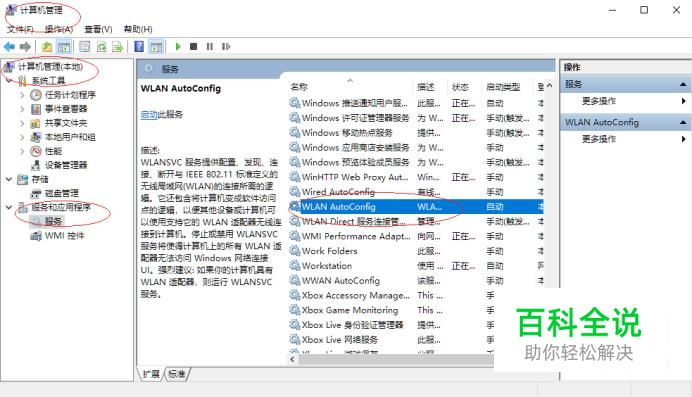Expand the 事件查看器 node arrow
Image resolution: width=692 pixels, height=397 pixels.
pyautogui.click(x=22, y=109)
